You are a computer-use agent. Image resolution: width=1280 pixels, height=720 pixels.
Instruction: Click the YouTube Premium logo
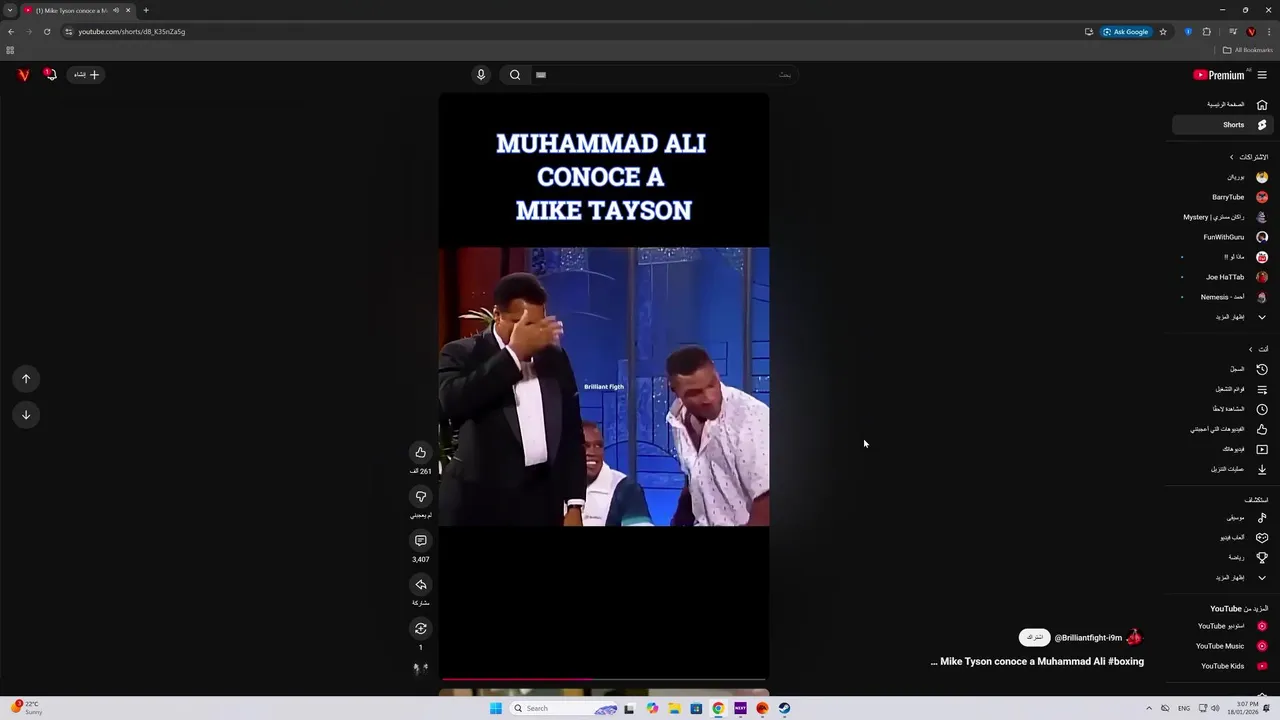pyautogui.click(x=1220, y=75)
